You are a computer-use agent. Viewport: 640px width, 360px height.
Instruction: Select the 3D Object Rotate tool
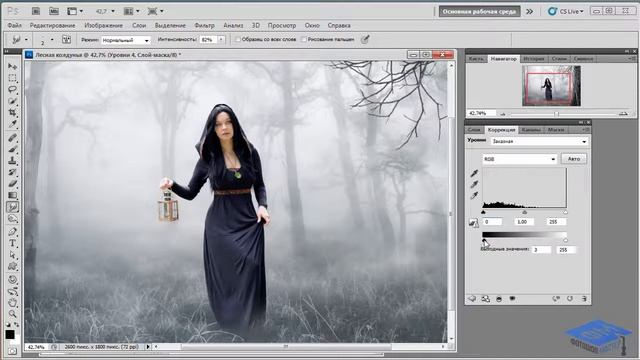click(13, 280)
